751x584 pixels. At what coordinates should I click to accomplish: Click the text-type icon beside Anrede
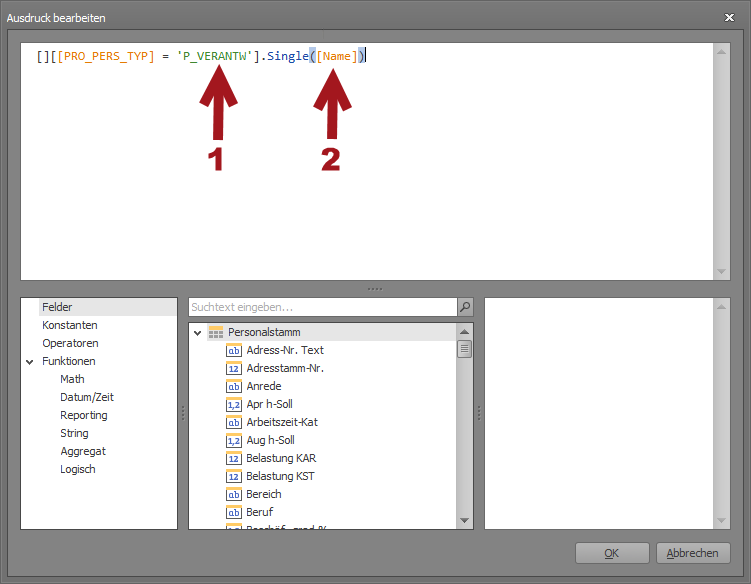click(x=234, y=386)
